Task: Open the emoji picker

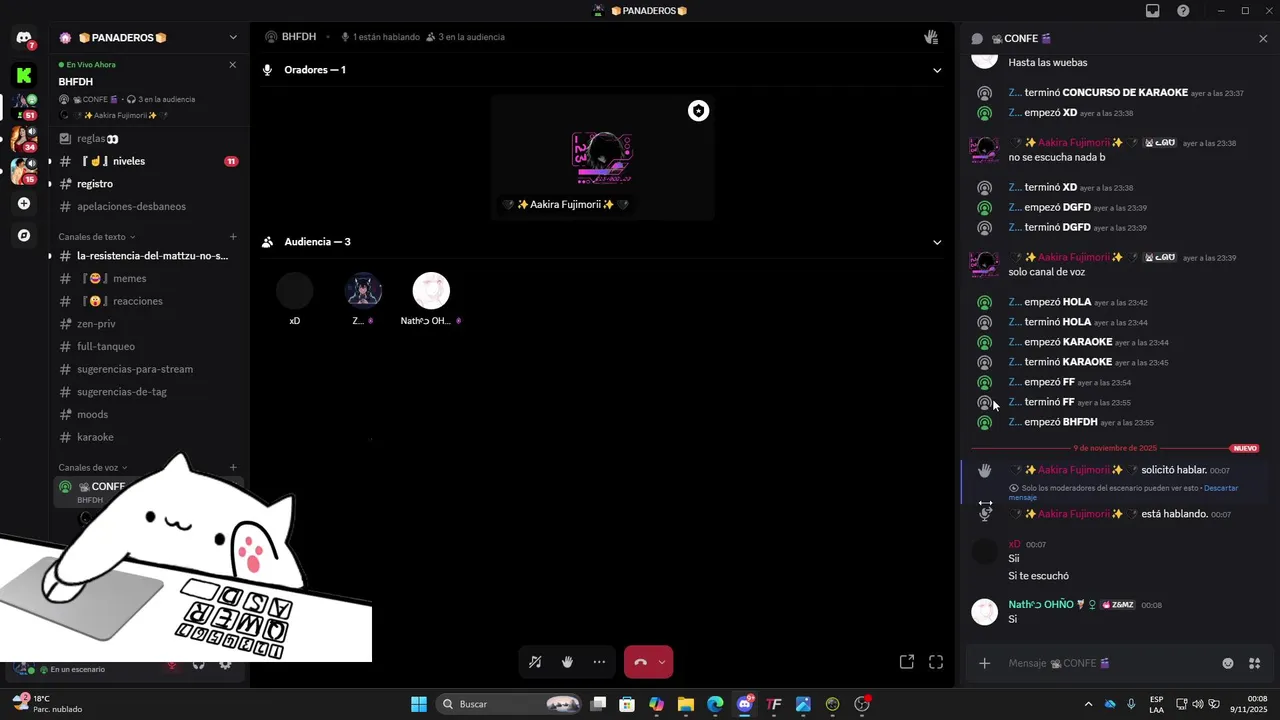Action: [1228, 663]
